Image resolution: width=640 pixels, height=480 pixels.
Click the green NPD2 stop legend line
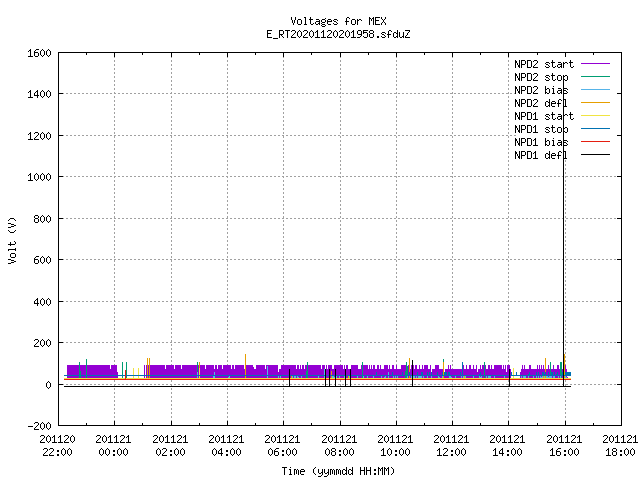click(596, 77)
